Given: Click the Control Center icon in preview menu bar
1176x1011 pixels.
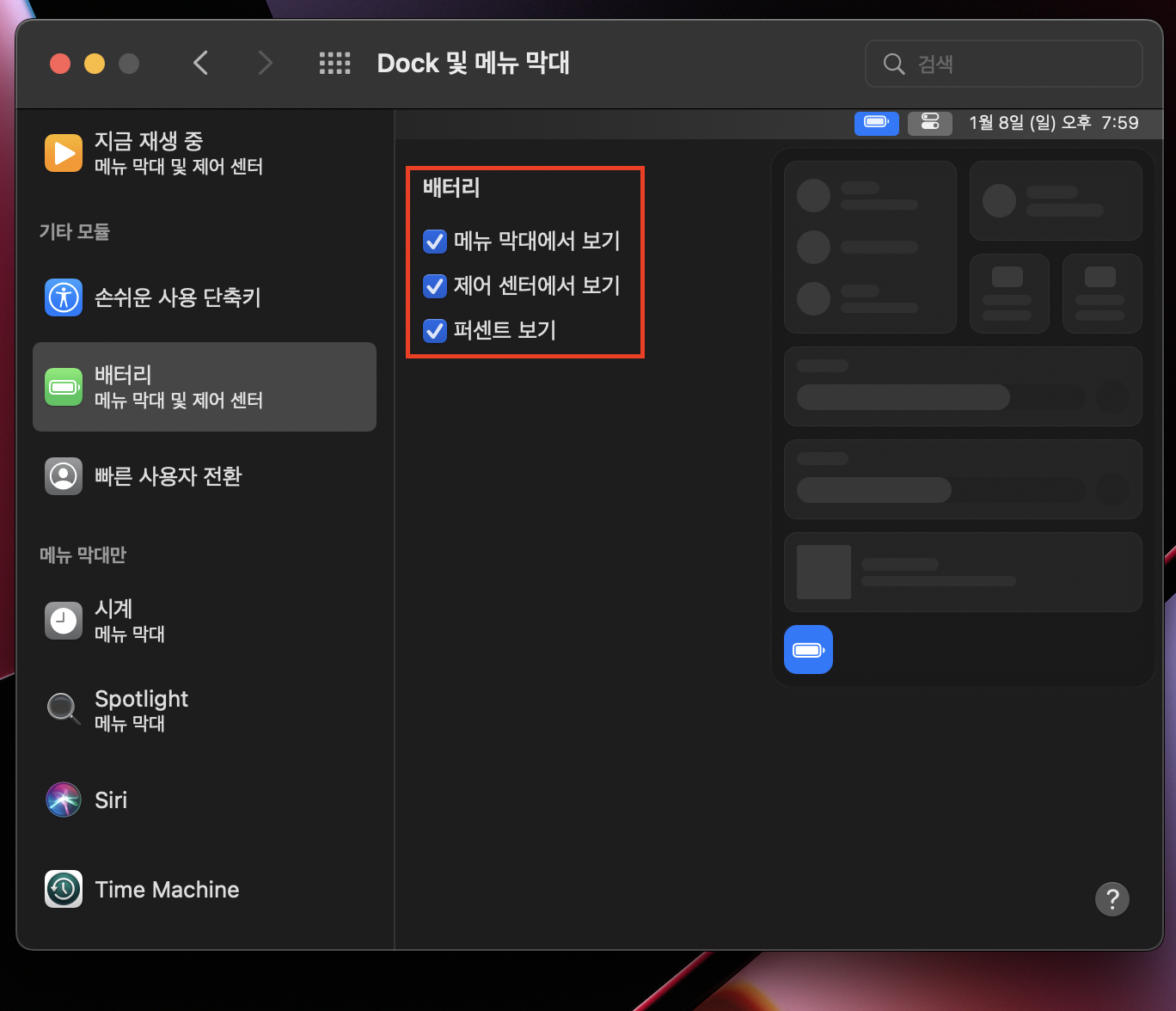Looking at the screenshot, I should coord(930,122).
